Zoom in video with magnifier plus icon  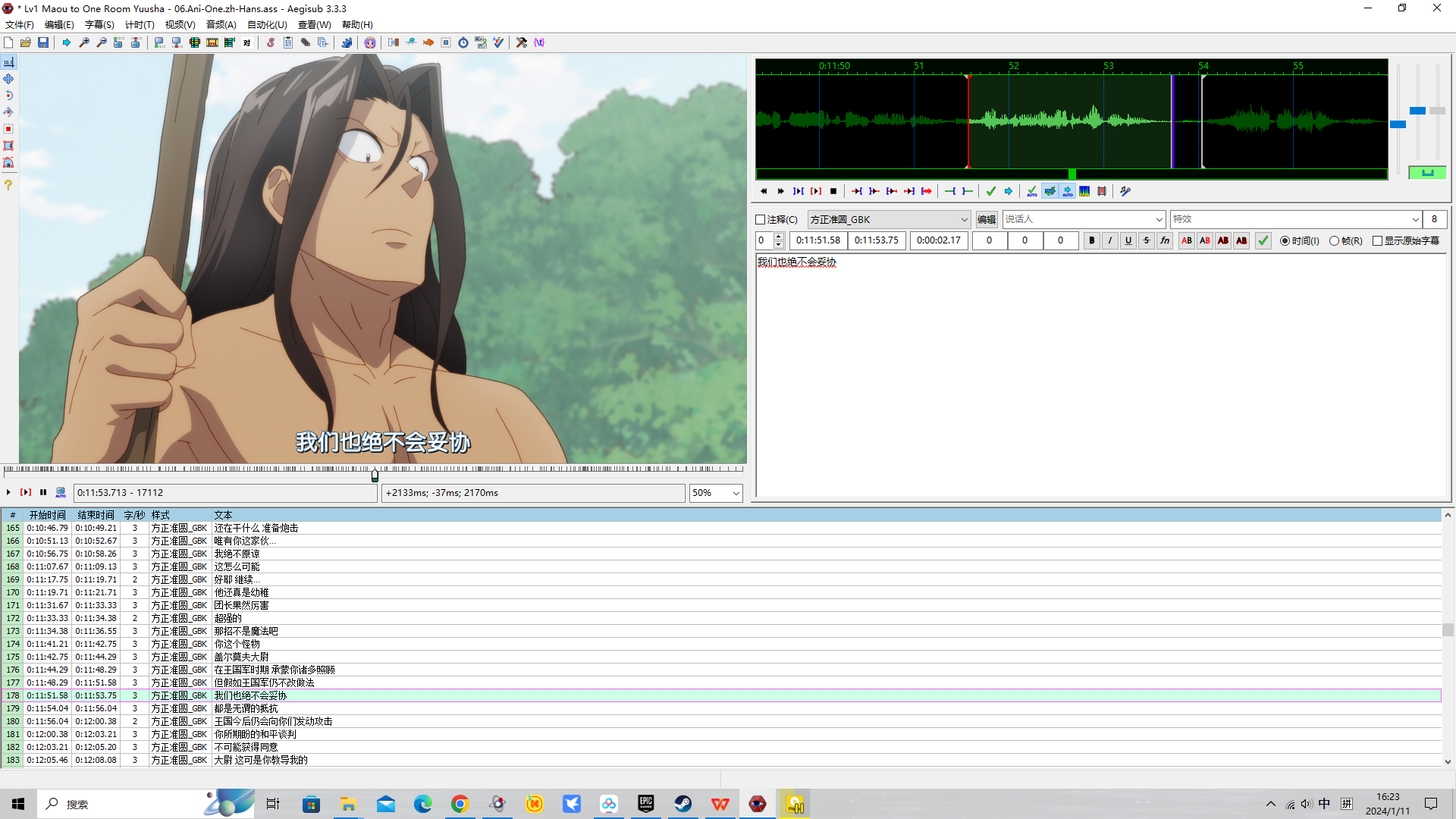tap(84, 42)
